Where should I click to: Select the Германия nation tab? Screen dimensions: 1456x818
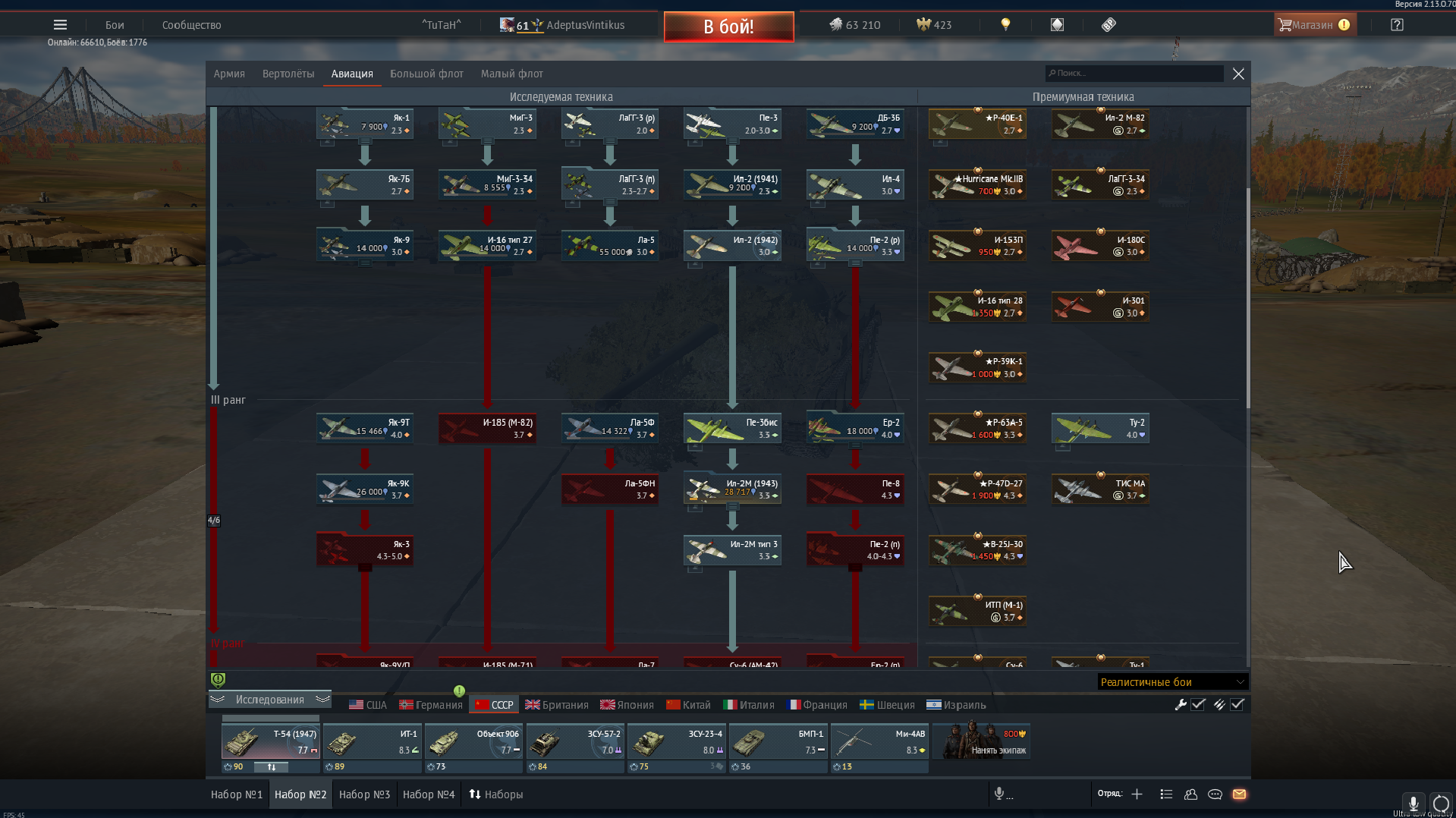click(x=431, y=705)
